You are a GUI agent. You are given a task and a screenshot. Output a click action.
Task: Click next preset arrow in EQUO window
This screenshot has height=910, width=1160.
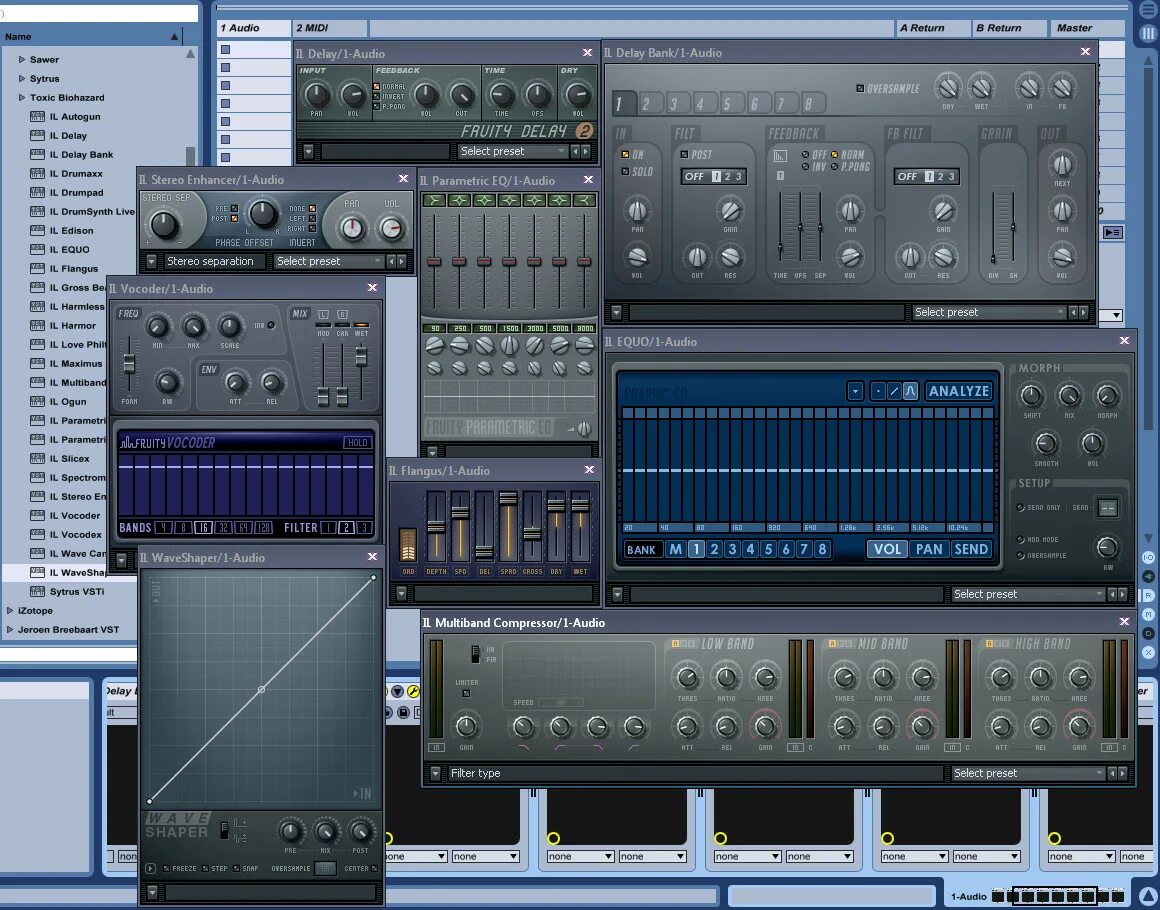point(1122,594)
